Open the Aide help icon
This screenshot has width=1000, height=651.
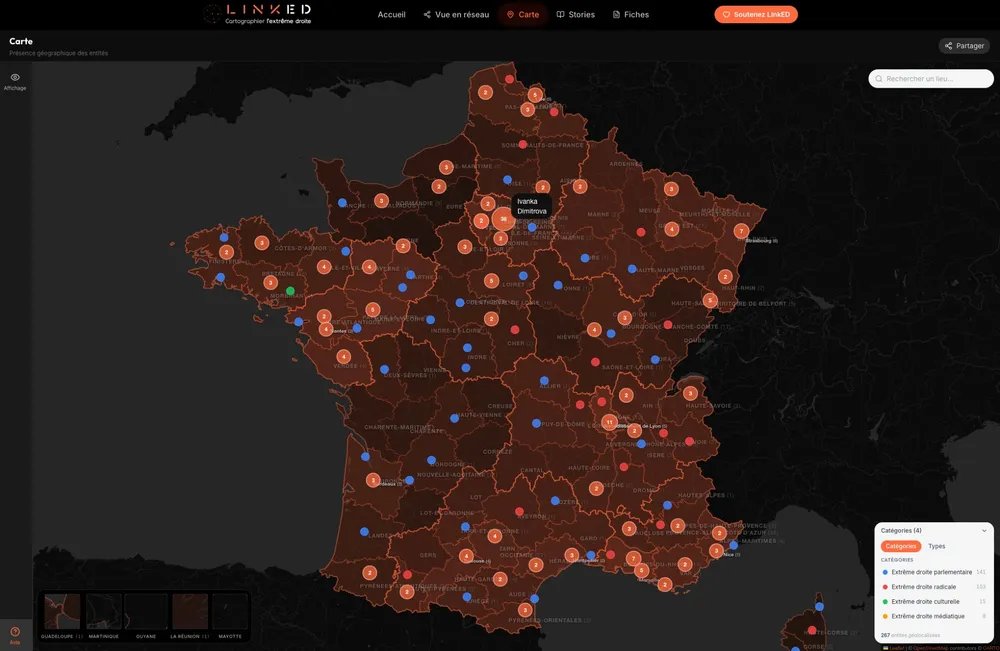15,635
